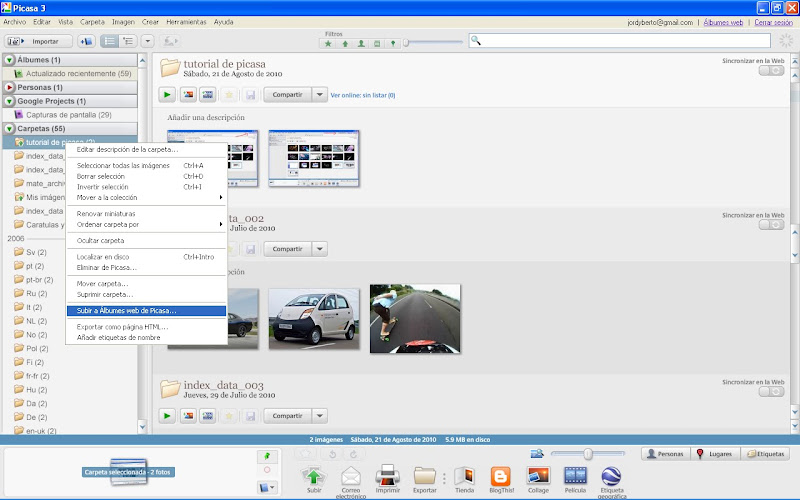Choose Editar descripción de la carpeta
The image size is (800, 500).
[x=146, y=149]
